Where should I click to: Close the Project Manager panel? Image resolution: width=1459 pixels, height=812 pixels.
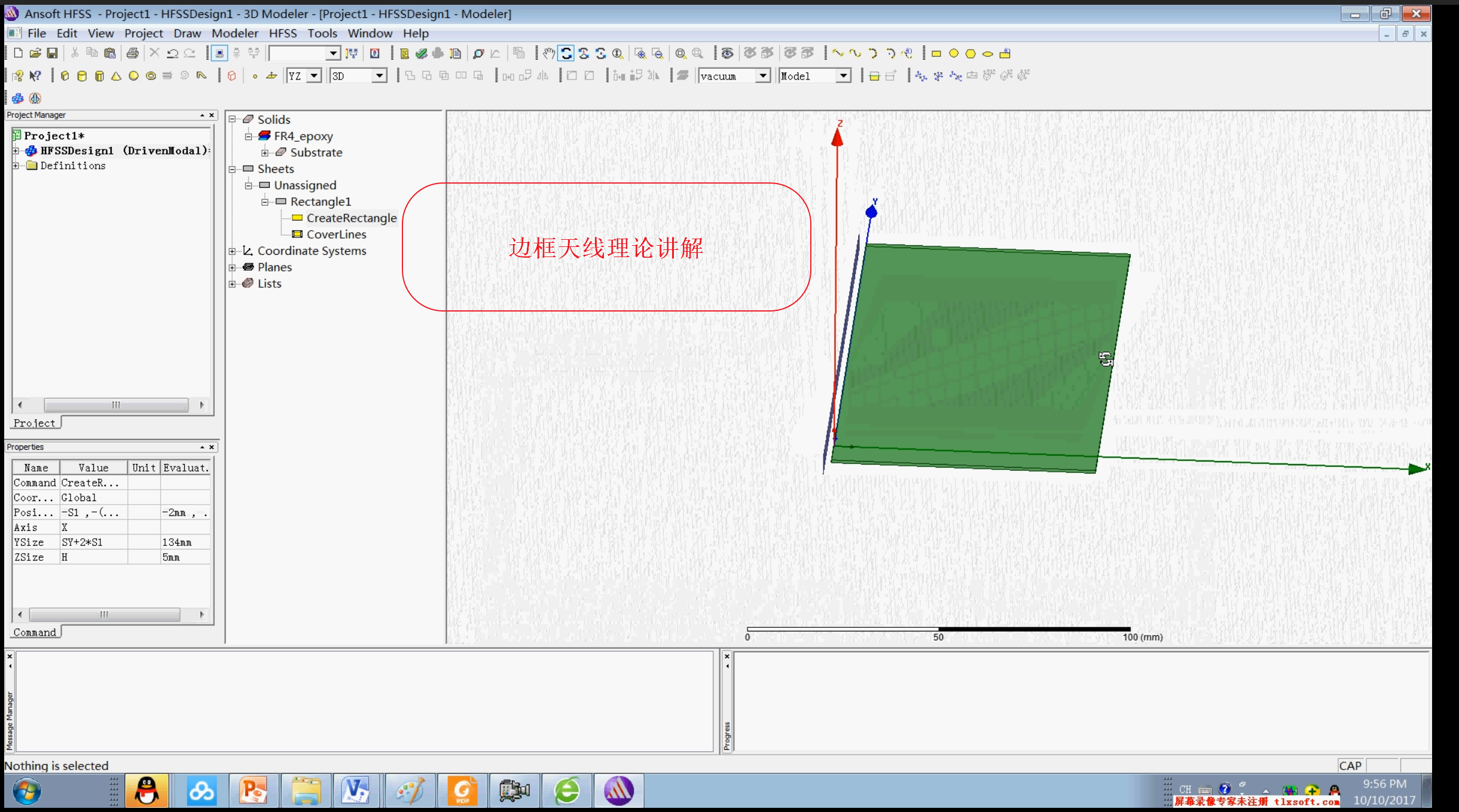[212, 115]
